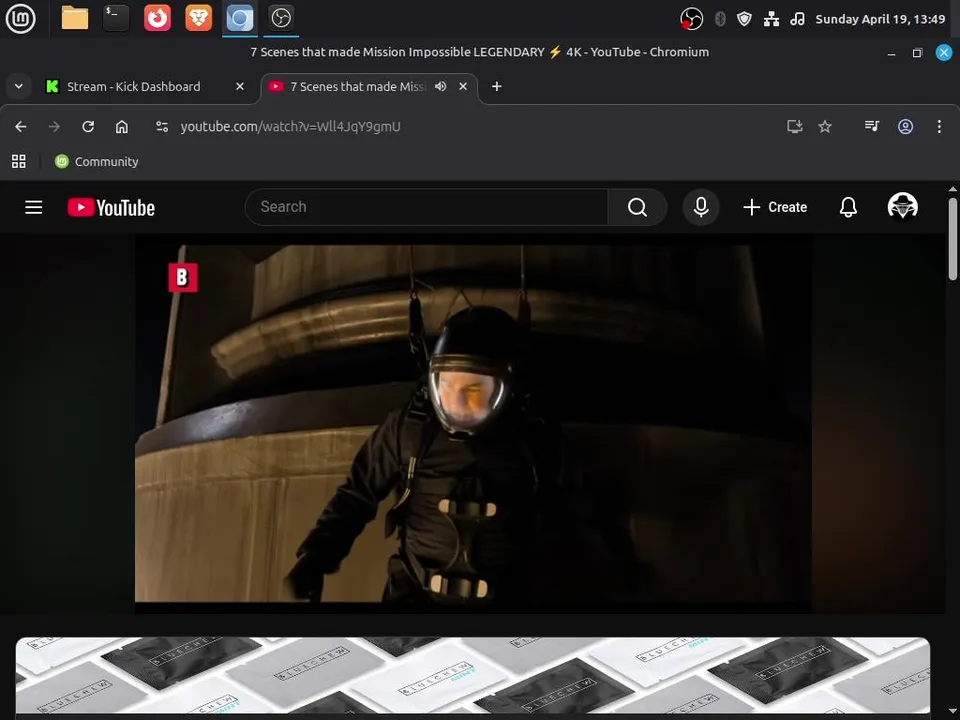Open the BlueChew ad banner

pyautogui.click(x=473, y=675)
